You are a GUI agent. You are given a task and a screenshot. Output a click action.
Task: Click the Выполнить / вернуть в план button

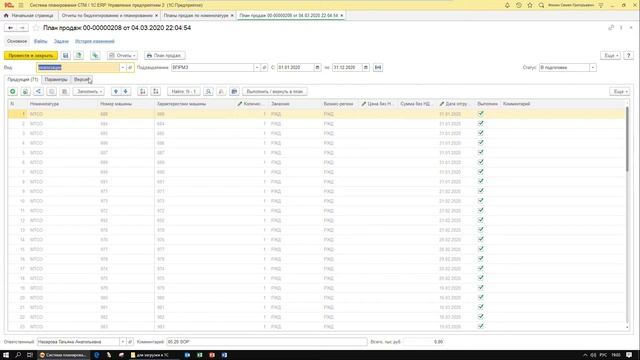(275, 91)
